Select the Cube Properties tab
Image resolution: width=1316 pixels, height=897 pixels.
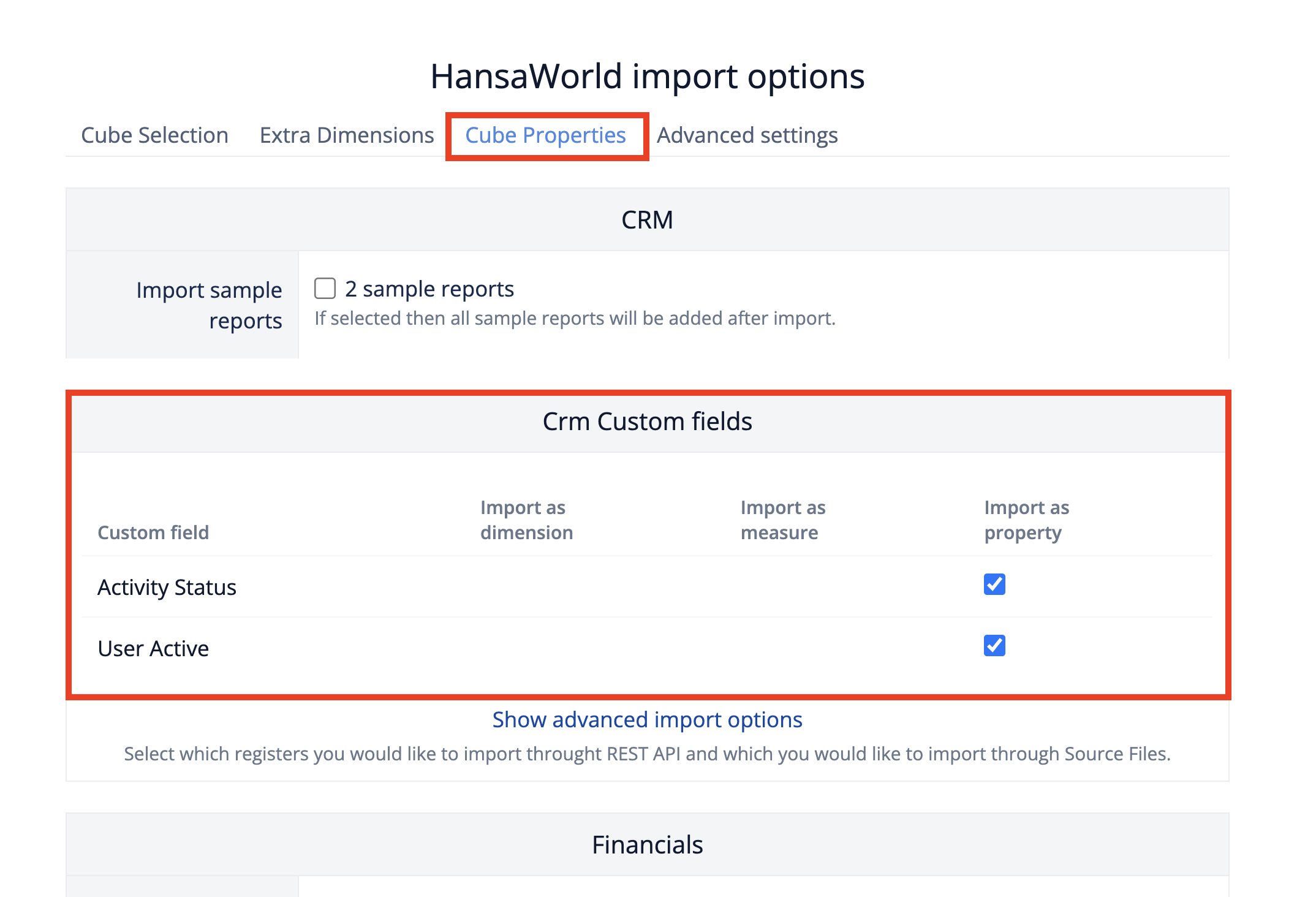pos(545,135)
